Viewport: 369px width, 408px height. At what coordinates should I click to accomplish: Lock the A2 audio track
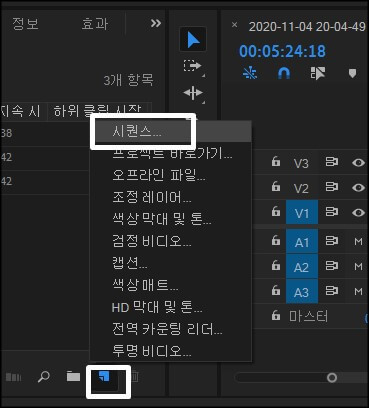click(276, 265)
